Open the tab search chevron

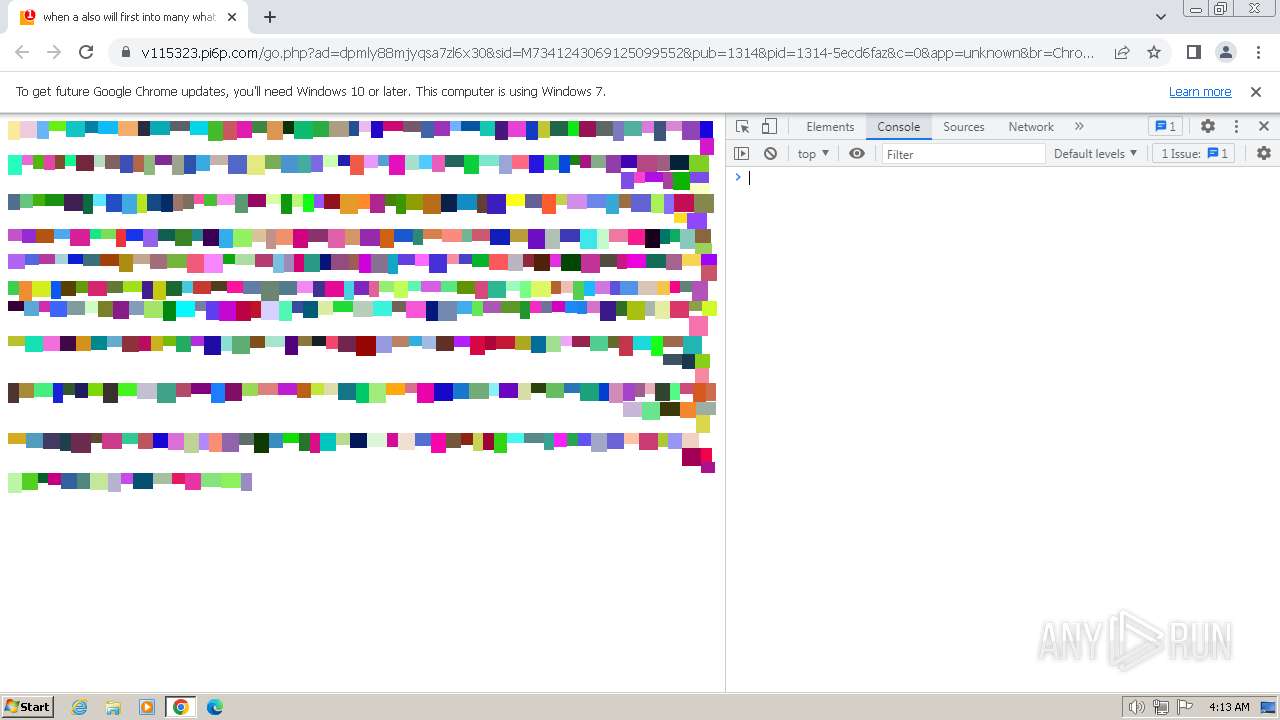click(1160, 17)
